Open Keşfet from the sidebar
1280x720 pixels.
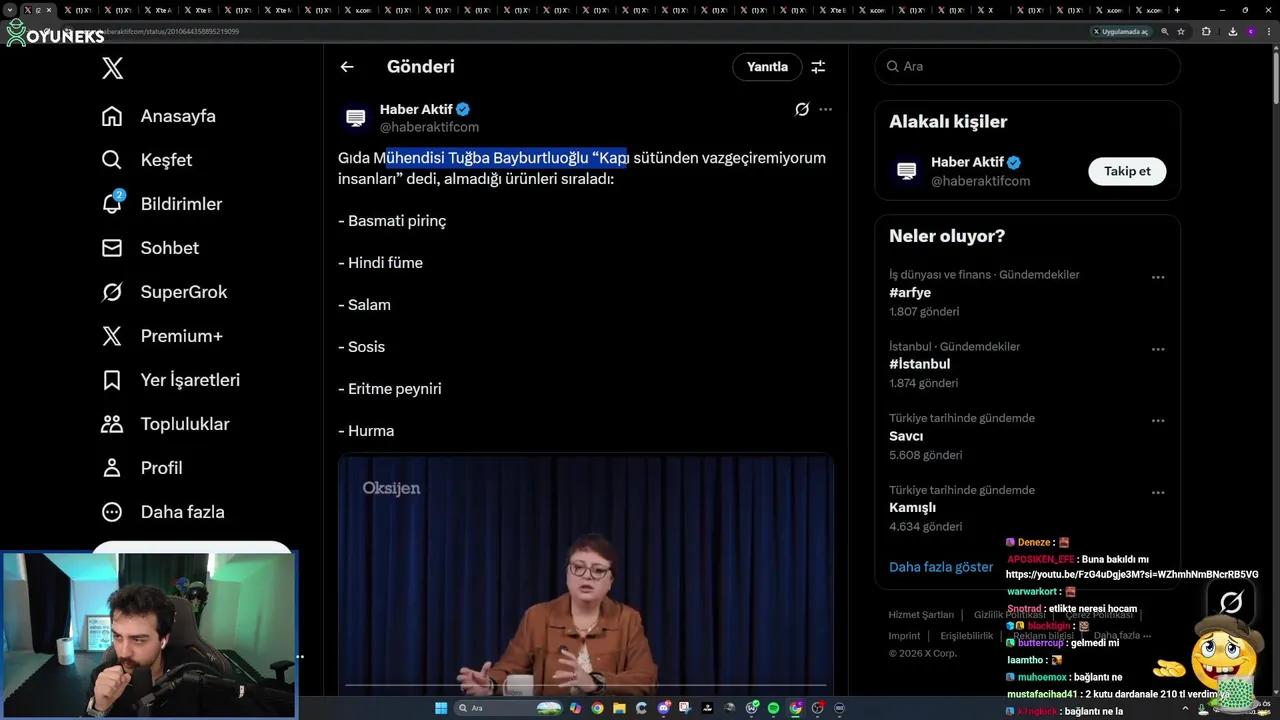pos(146,160)
